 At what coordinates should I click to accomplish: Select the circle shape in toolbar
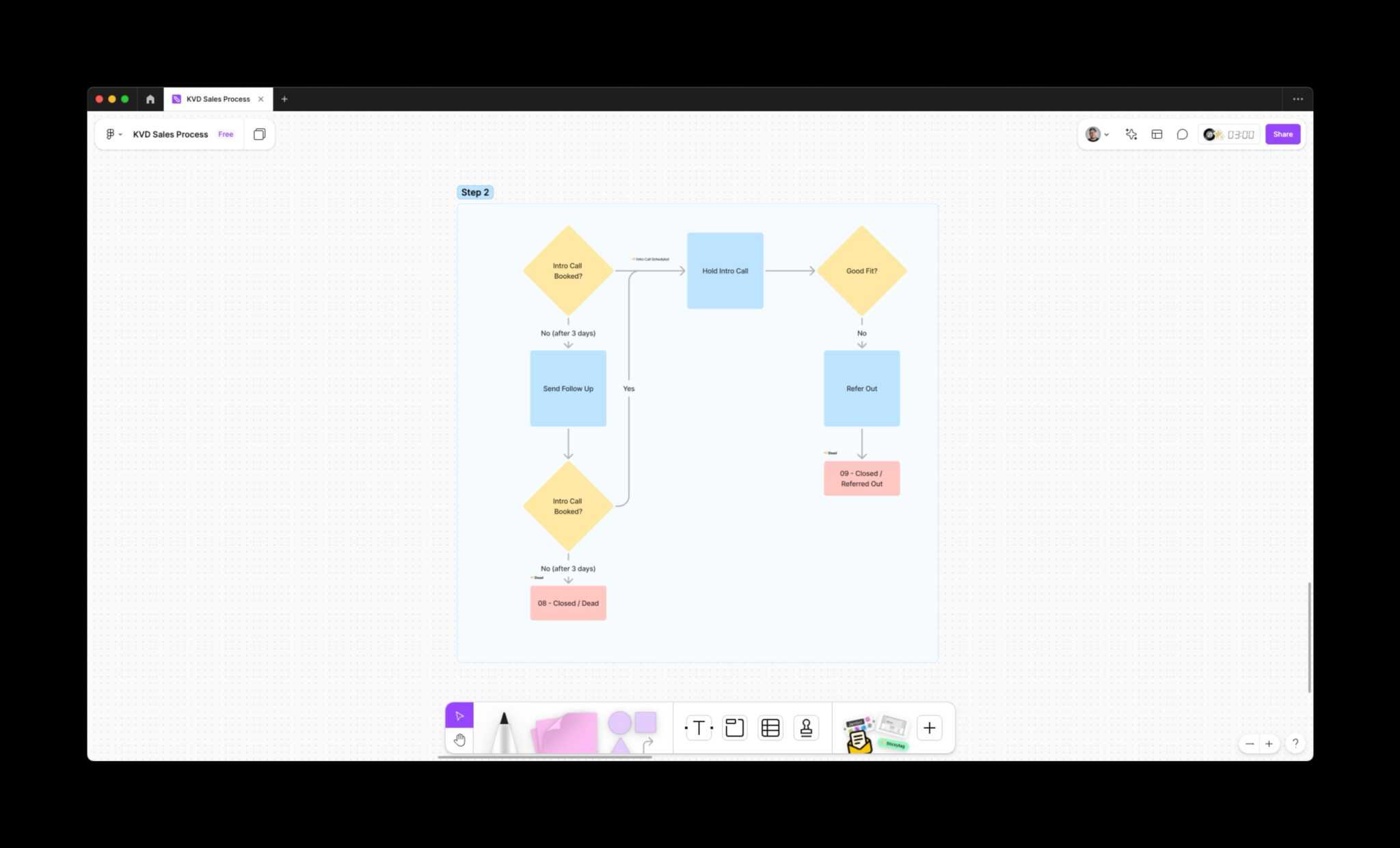[x=619, y=722]
